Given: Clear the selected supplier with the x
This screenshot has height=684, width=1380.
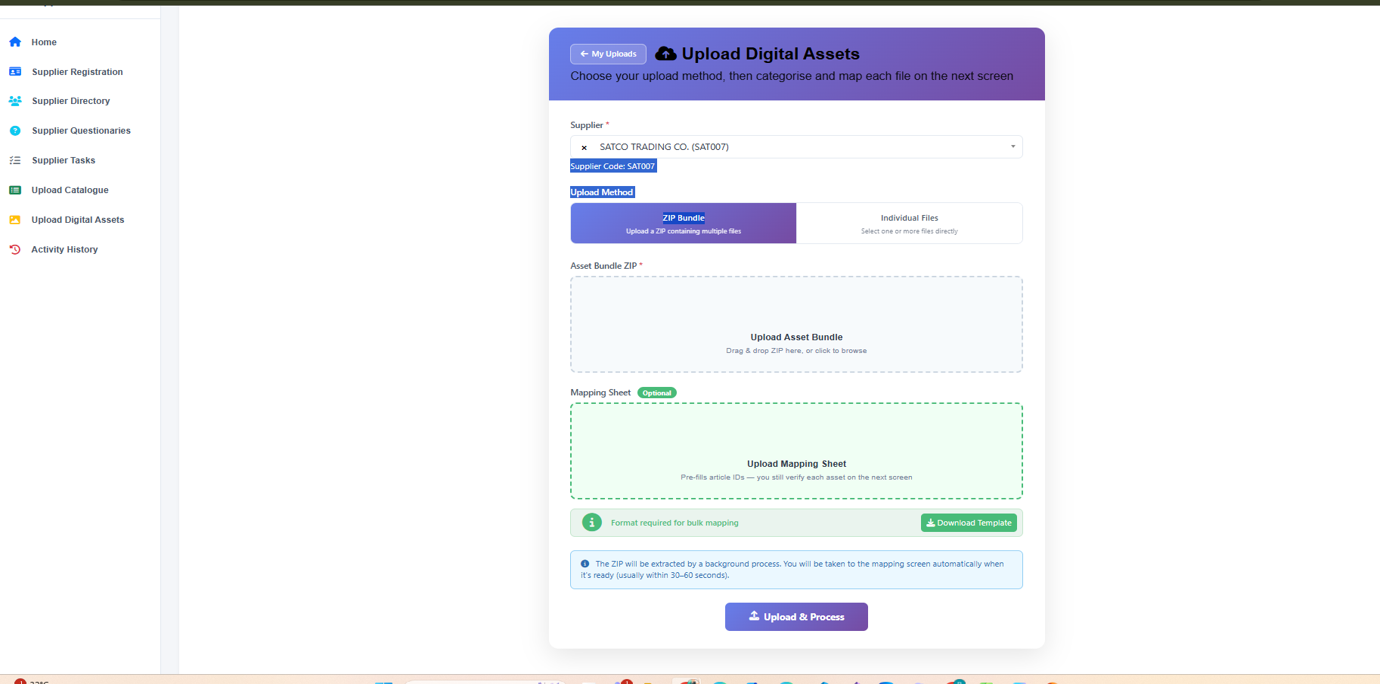Looking at the screenshot, I should [x=584, y=147].
